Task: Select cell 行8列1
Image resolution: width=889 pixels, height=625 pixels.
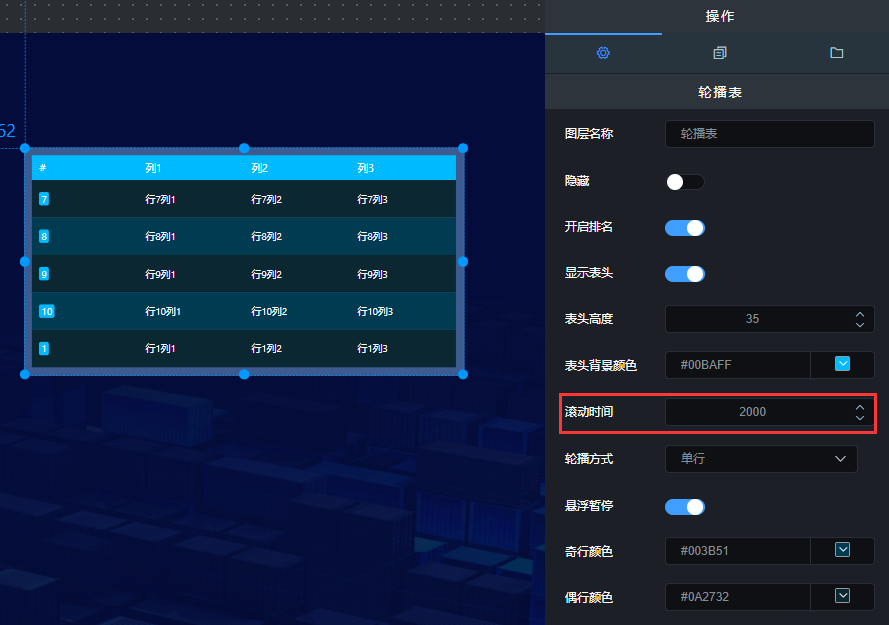Action: tap(160, 237)
